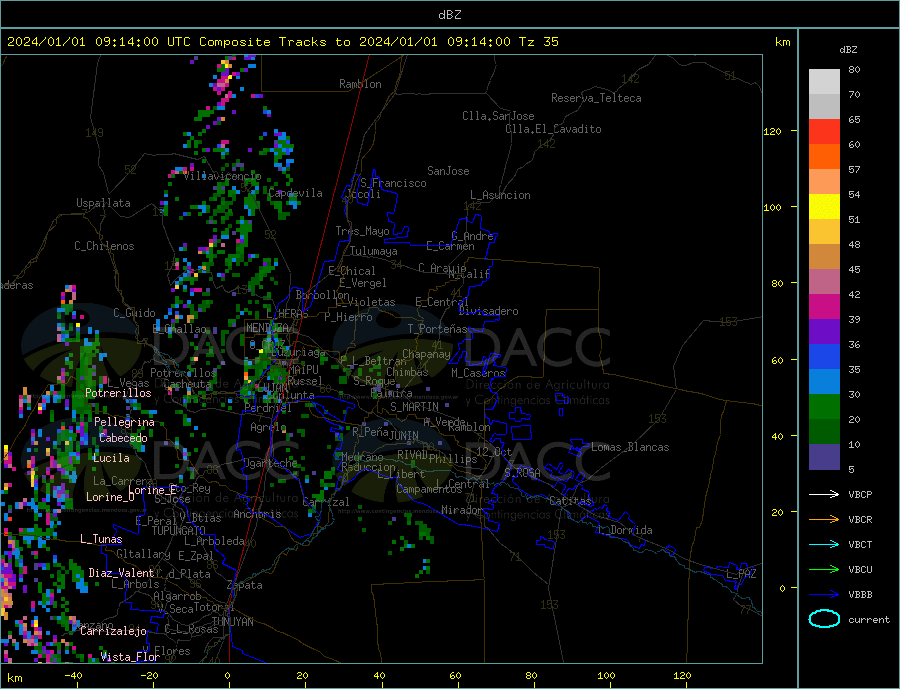Click the 'Clla.El_Cavadito' map label

[x=553, y=129]
